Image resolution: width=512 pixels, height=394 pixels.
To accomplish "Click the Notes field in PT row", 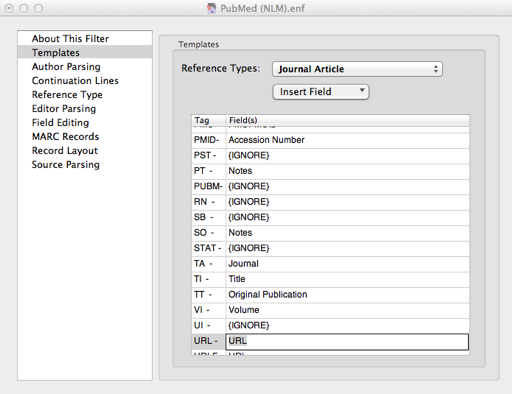I will click(348, 171).
